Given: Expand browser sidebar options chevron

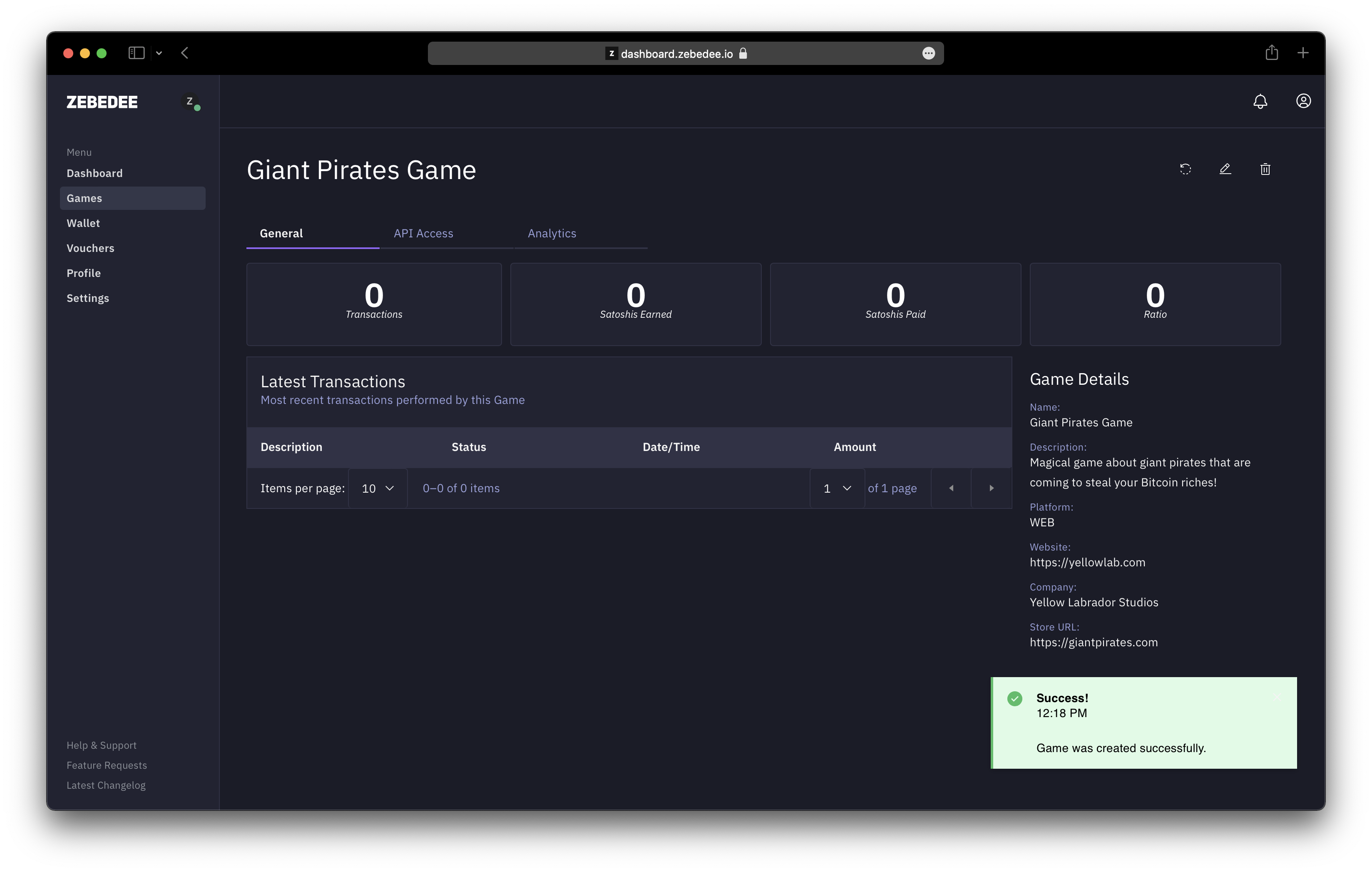Looking at the screenshot, I should pos(159,53).
